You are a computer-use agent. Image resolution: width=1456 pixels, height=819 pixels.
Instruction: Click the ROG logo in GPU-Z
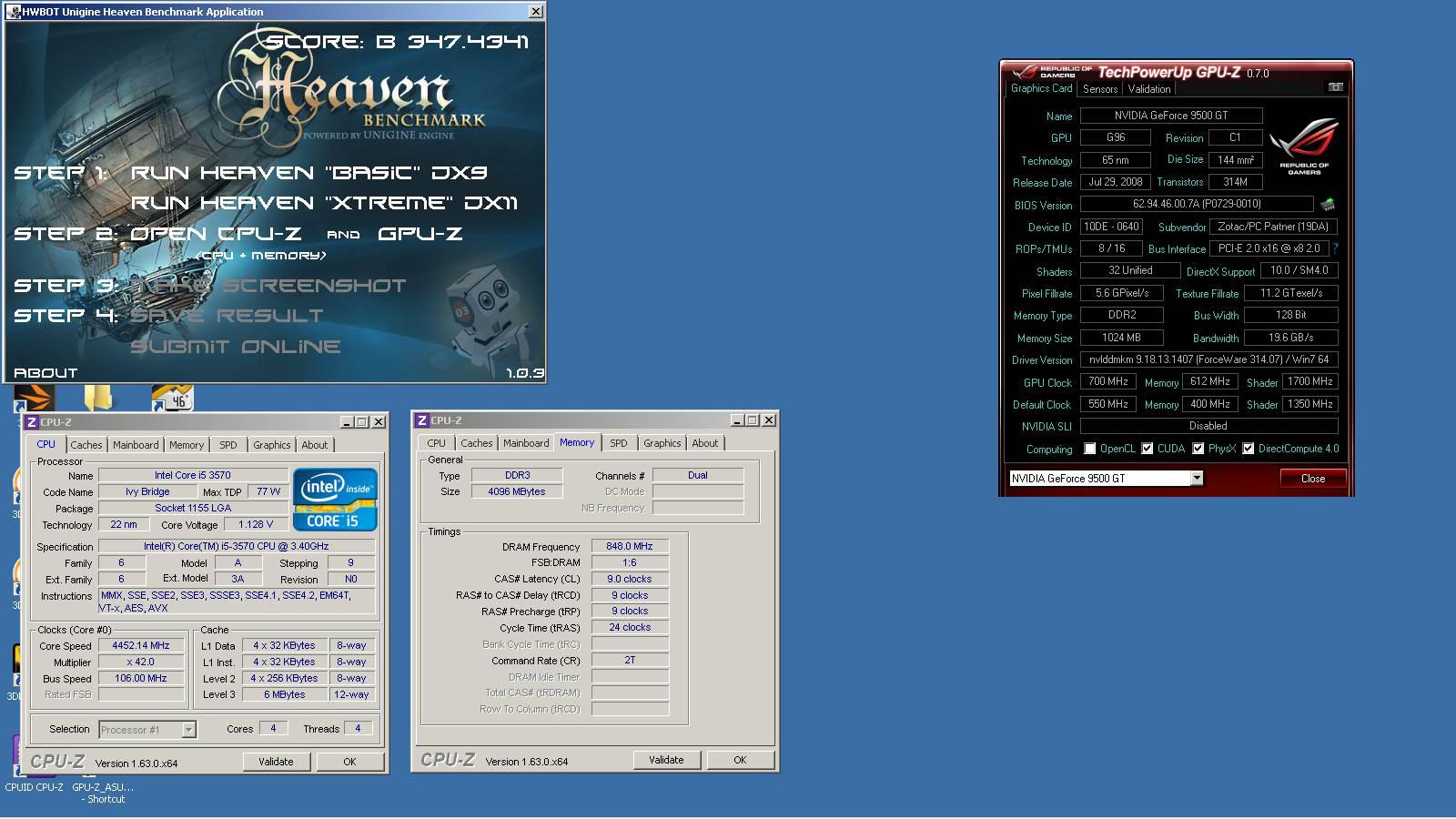tap(1304, 146)
